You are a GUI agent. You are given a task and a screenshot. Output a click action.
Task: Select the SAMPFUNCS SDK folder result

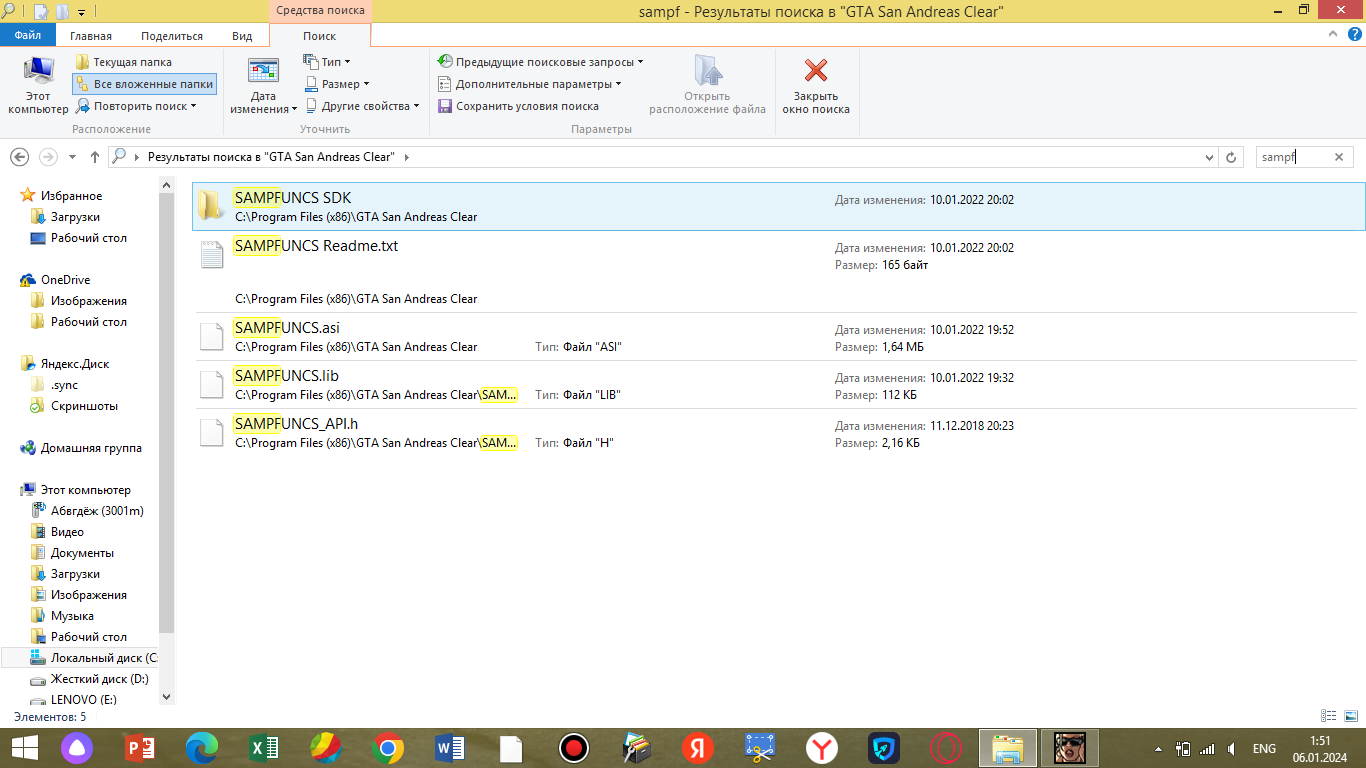coord(778,206)
